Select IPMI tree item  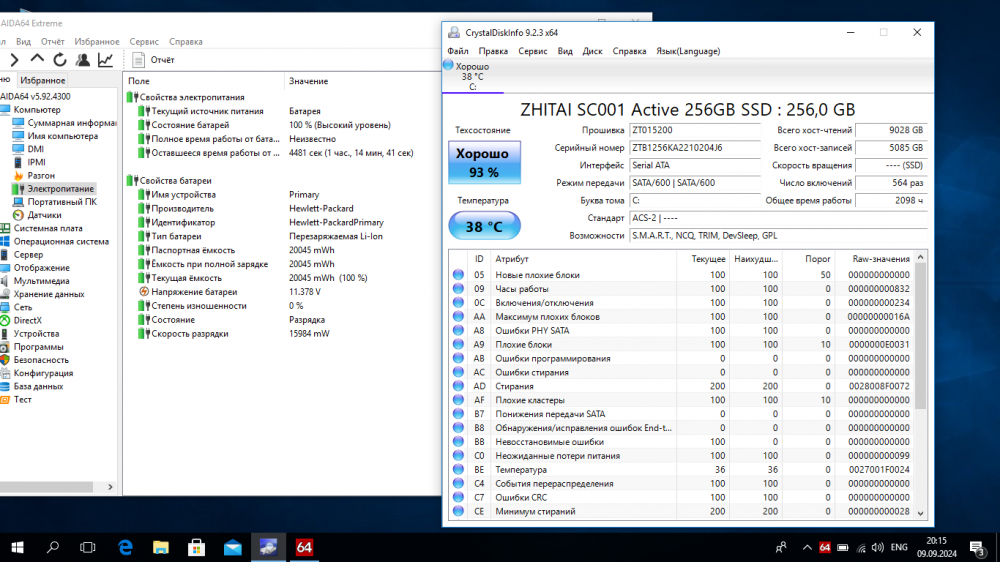click(36, 162)
